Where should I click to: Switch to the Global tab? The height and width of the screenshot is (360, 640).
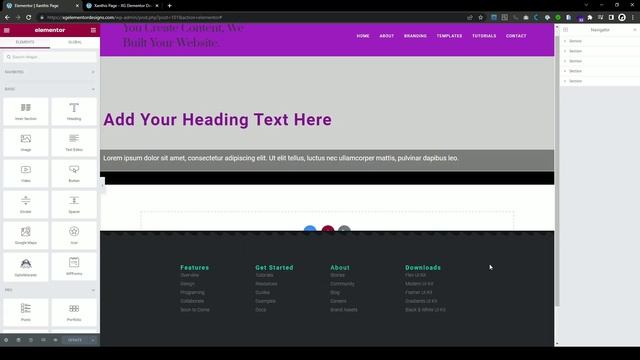pyautogui.click(x=75, y=42)
